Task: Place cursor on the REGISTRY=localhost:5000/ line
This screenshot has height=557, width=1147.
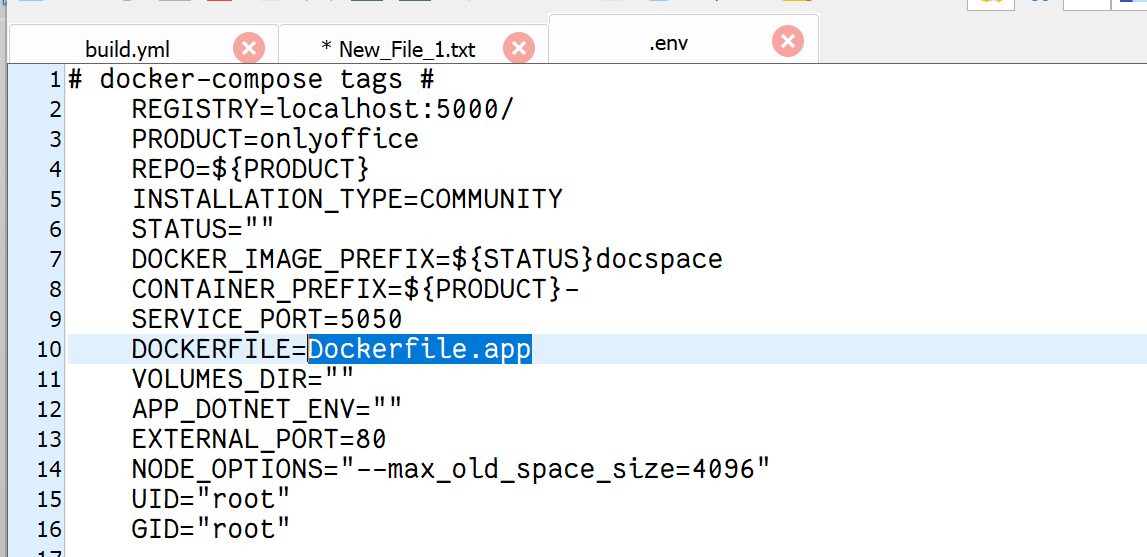Action: click(x=323, y=109)
